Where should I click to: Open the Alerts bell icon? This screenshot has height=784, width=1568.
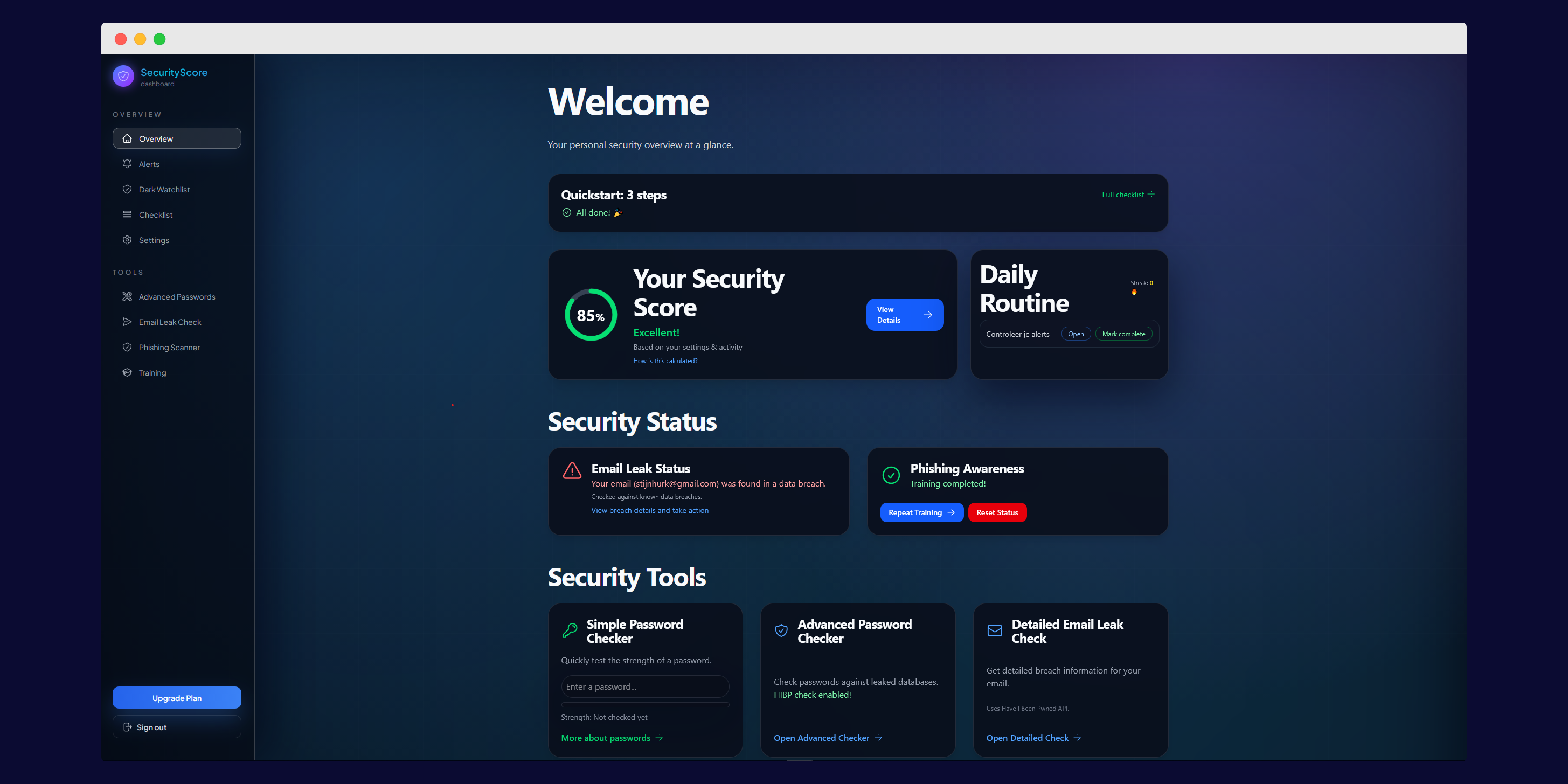pyautogui.click(x=127, y=164)
